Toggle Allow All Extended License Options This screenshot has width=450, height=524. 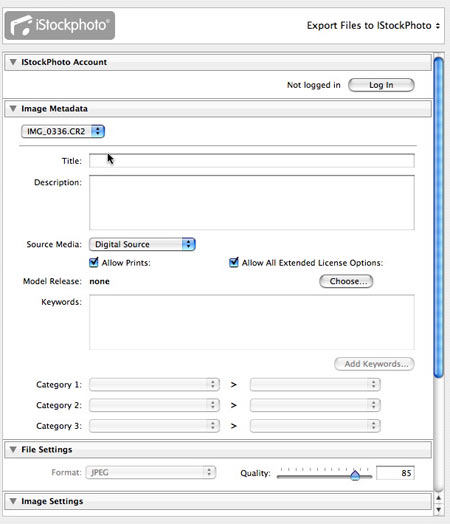pyautogui.click(x=234, y=262)
